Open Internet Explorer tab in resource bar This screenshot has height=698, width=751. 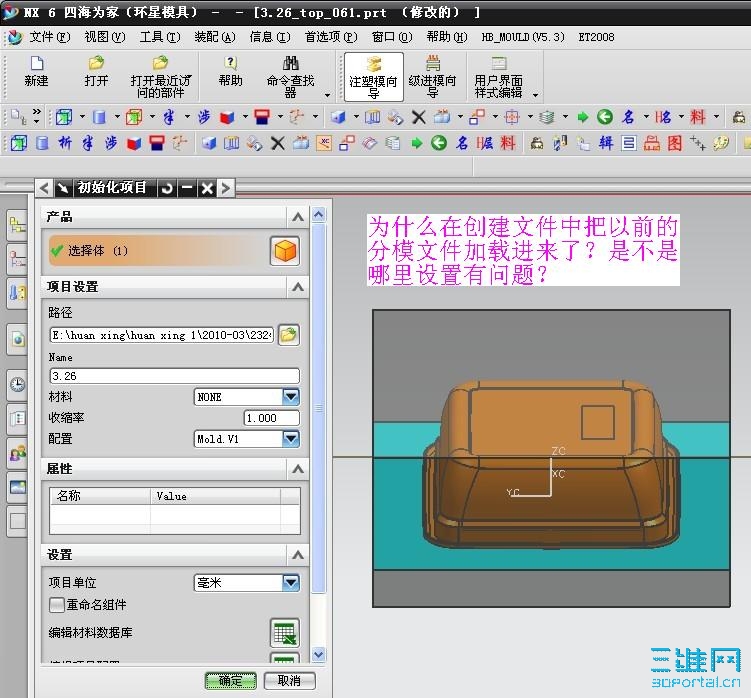coord(18,339)
